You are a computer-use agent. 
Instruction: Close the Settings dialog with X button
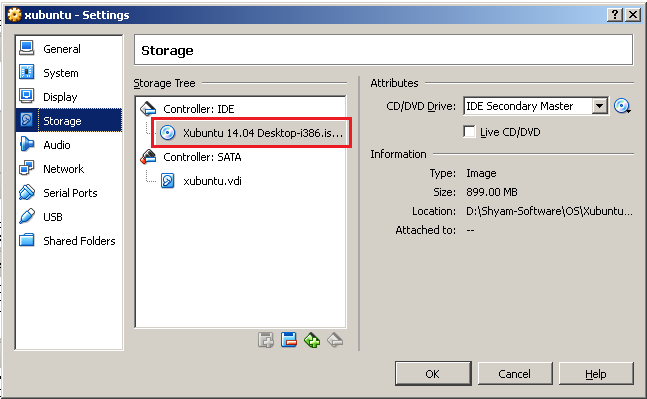pos(633,15)
